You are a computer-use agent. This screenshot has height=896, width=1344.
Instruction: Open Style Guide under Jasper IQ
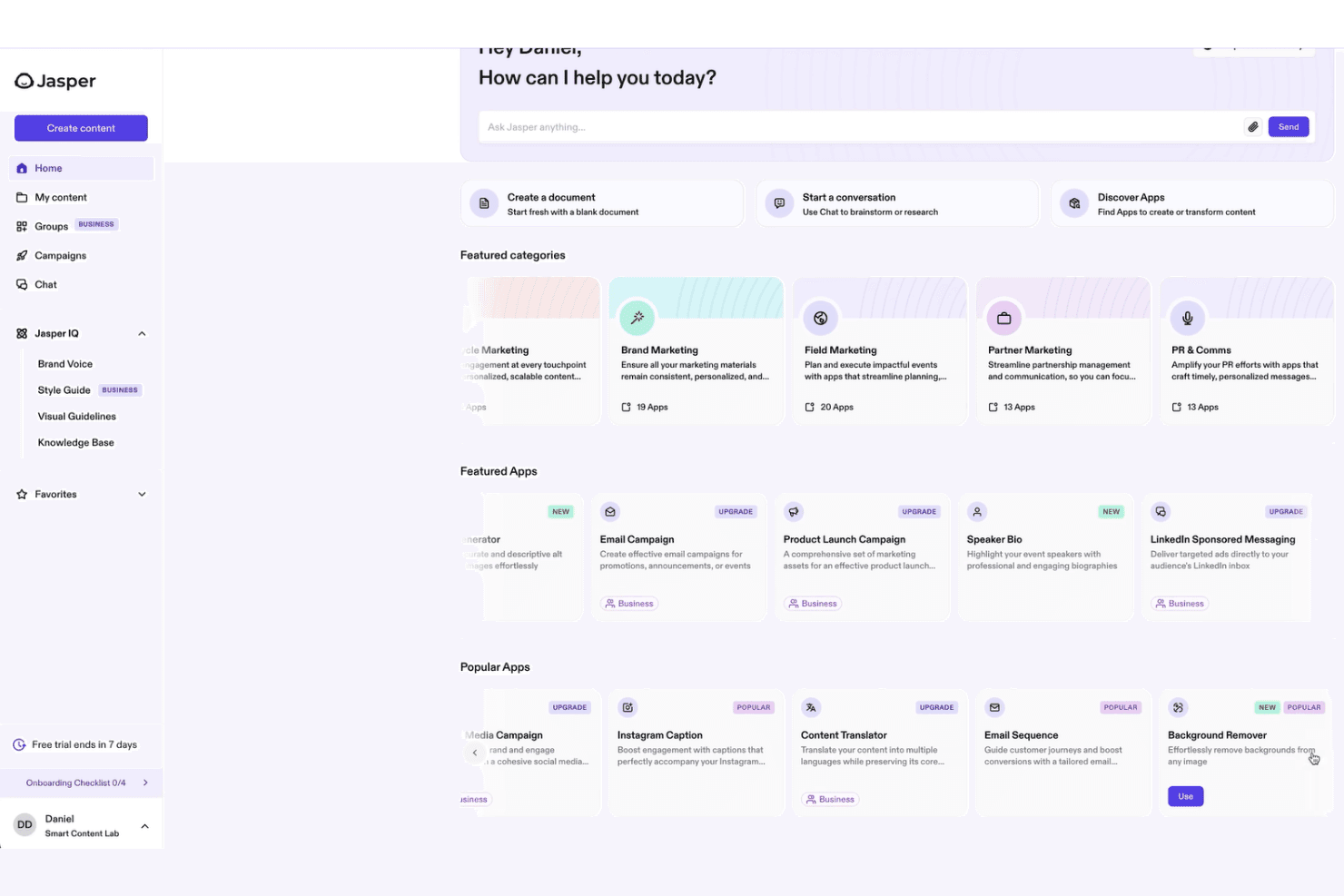click(x=64, y=390)
